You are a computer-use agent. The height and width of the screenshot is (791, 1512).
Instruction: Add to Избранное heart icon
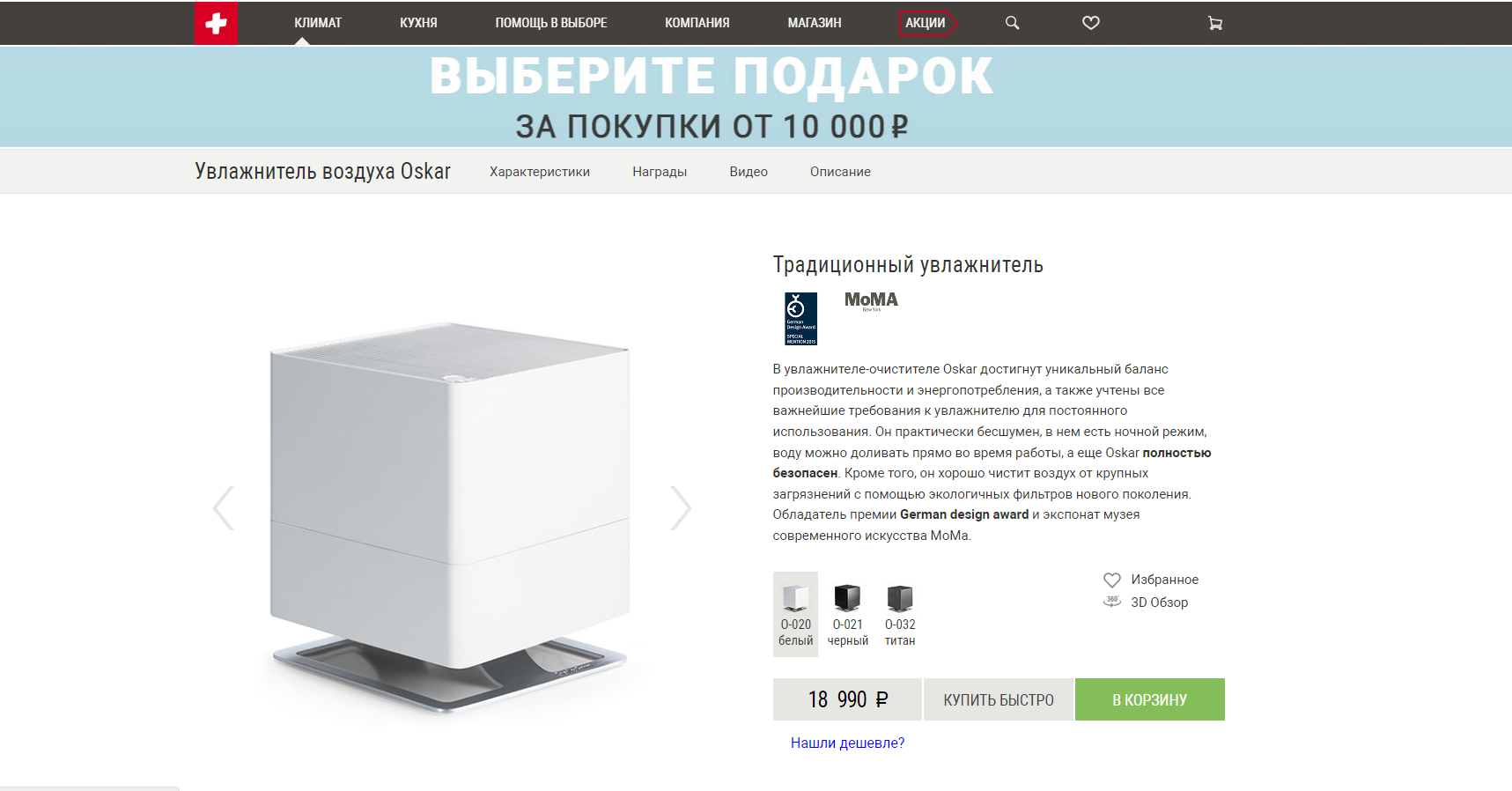click(1112, 580)
